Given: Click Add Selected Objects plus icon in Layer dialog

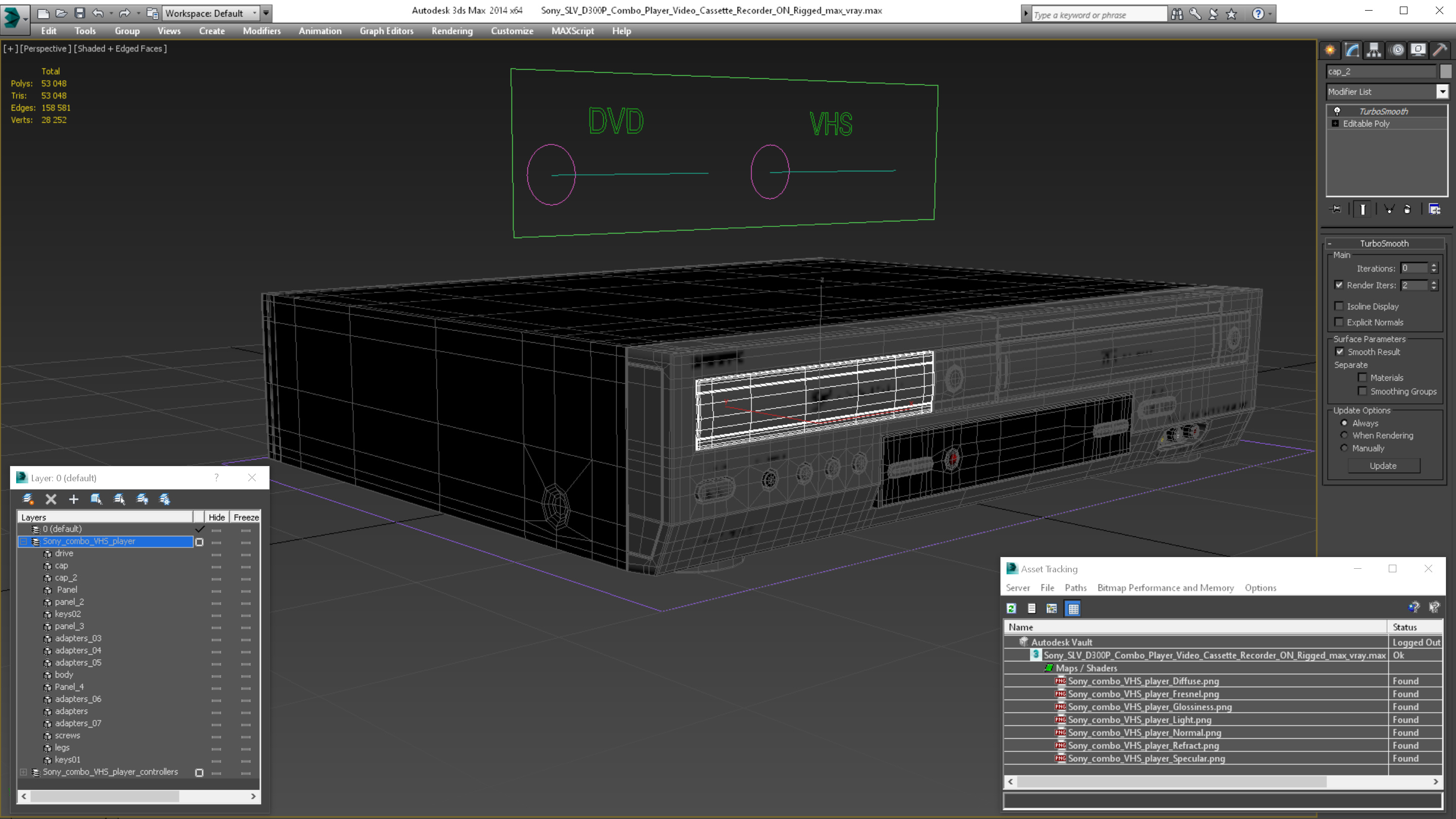Looking at the screenshot, I should [73, 499].
